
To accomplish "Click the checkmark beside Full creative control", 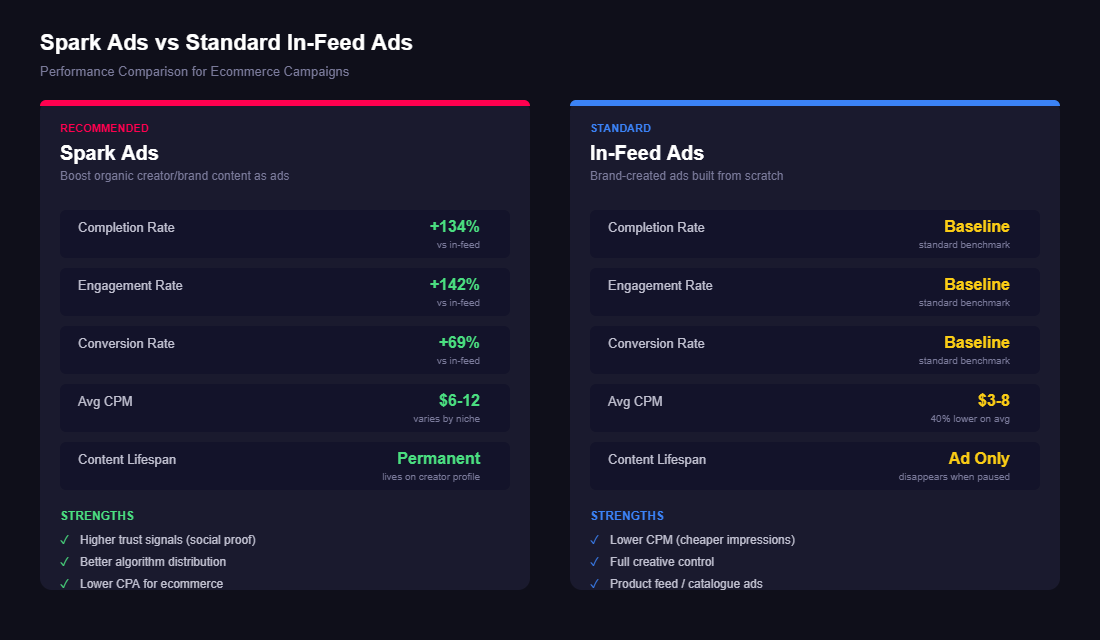I will click(x=594, y=562).
